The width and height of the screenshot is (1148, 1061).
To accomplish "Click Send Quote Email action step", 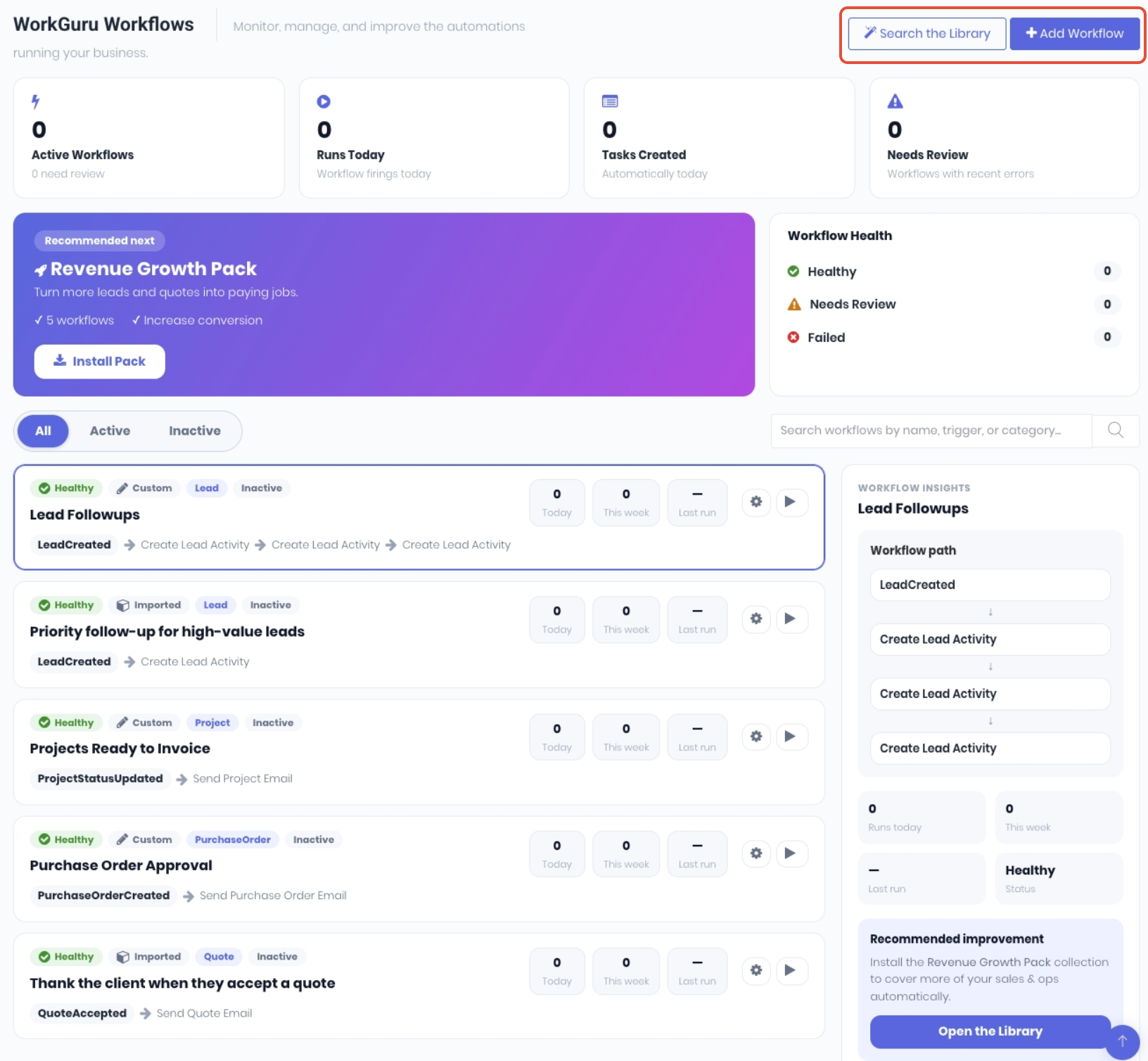I will tap(204, 1013).
